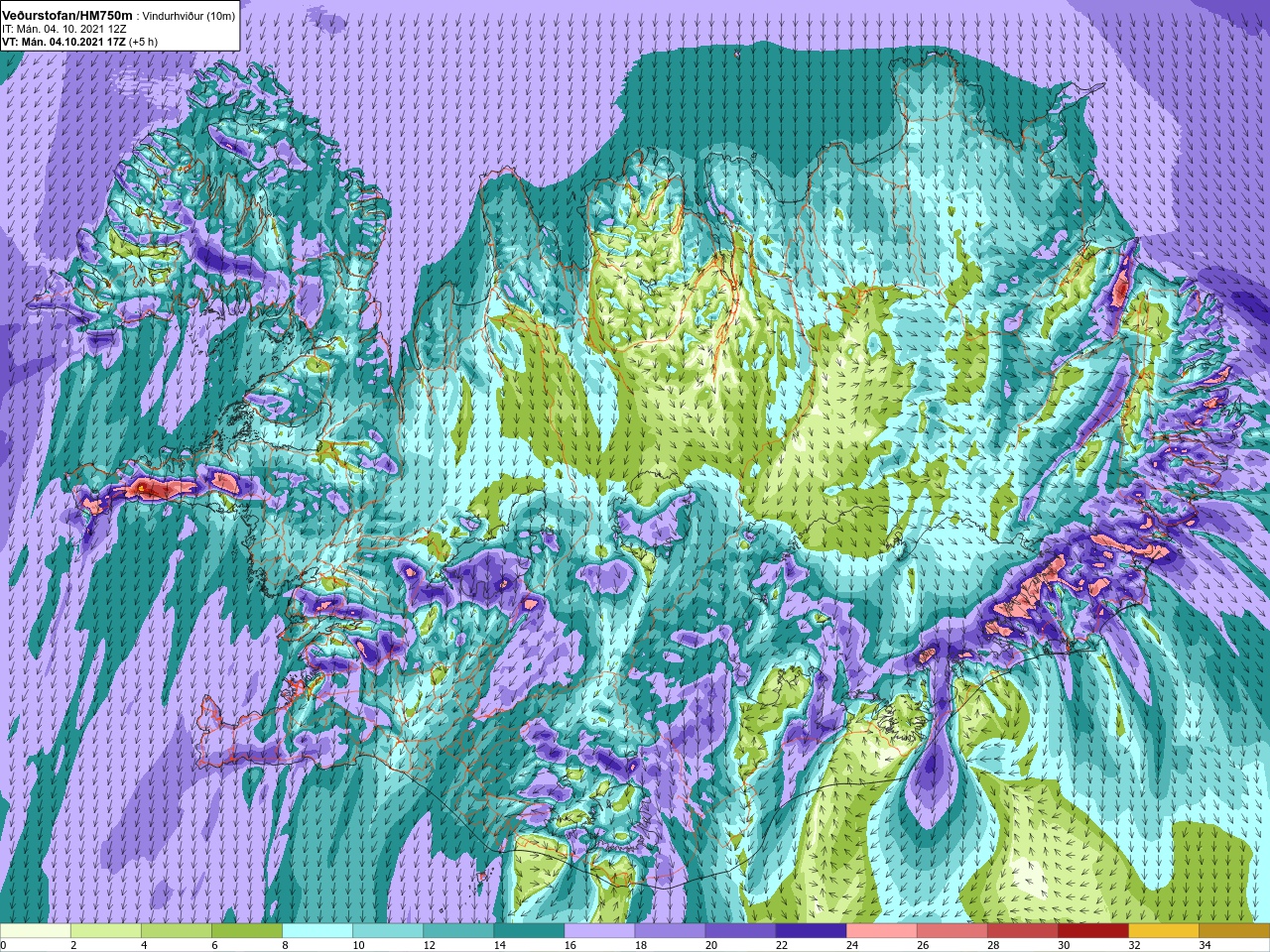Pick the light cyan 8–10 legend swatch
1270x952 pixels.
point(317,931)
